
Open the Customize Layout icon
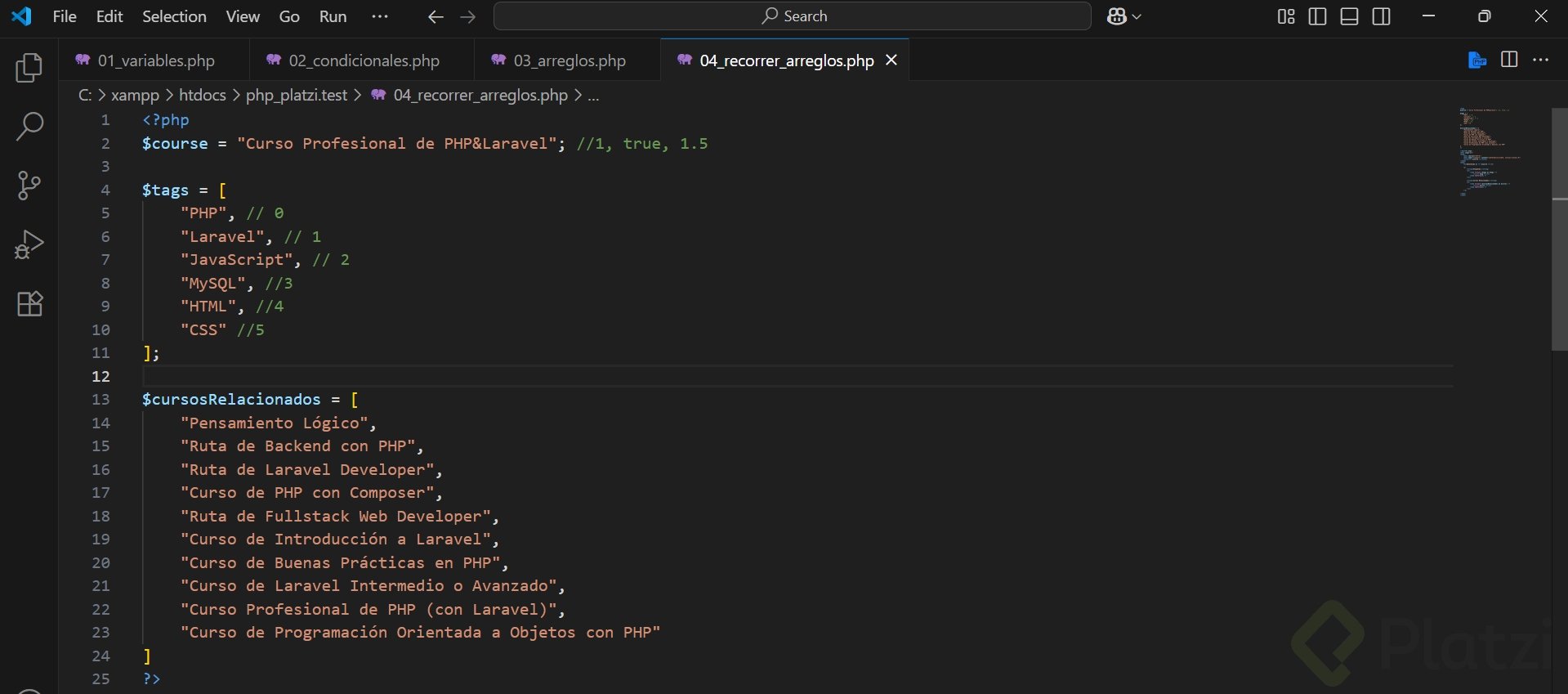(1286, 16)
